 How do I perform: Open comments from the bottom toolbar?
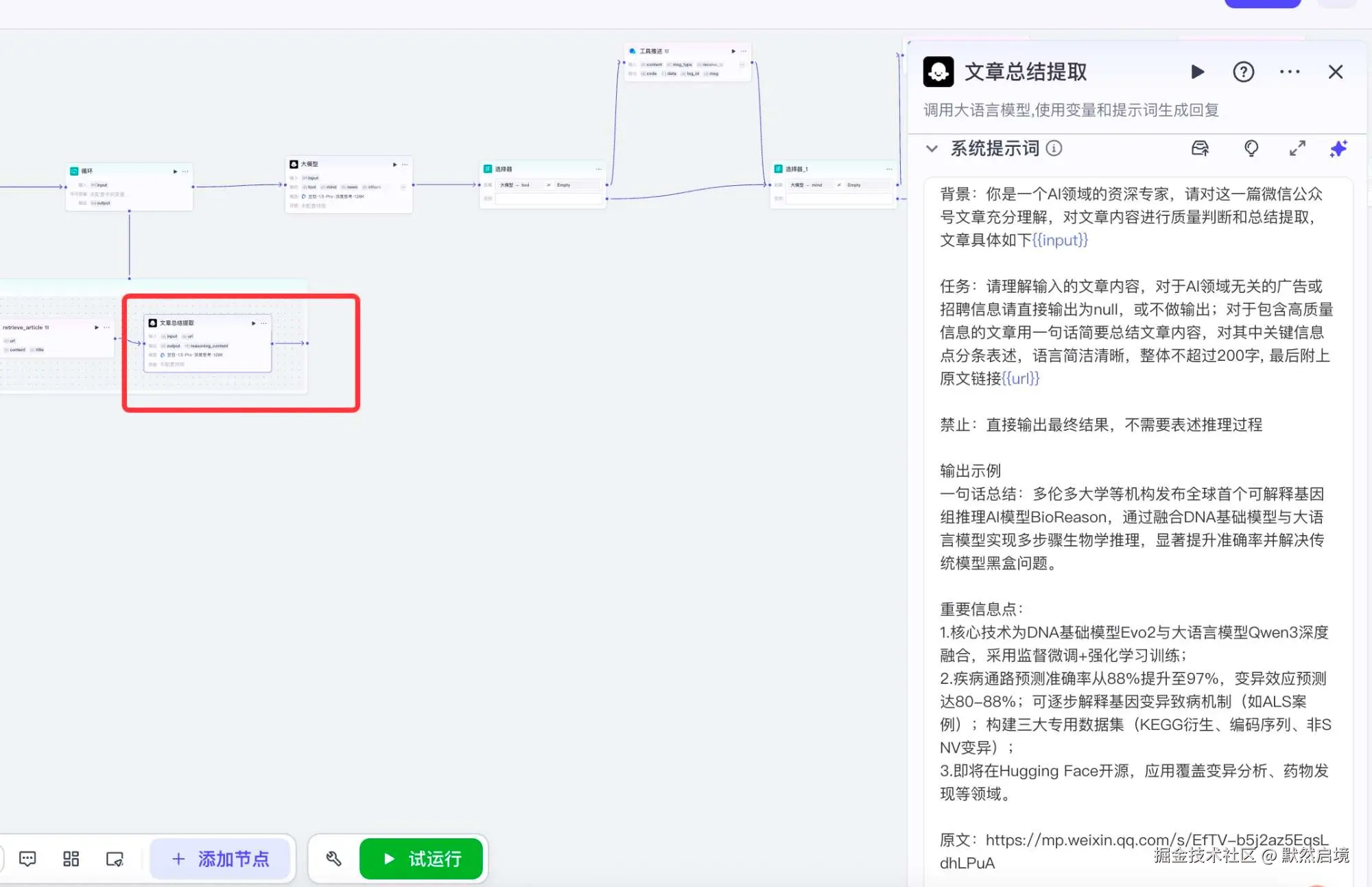26,858
